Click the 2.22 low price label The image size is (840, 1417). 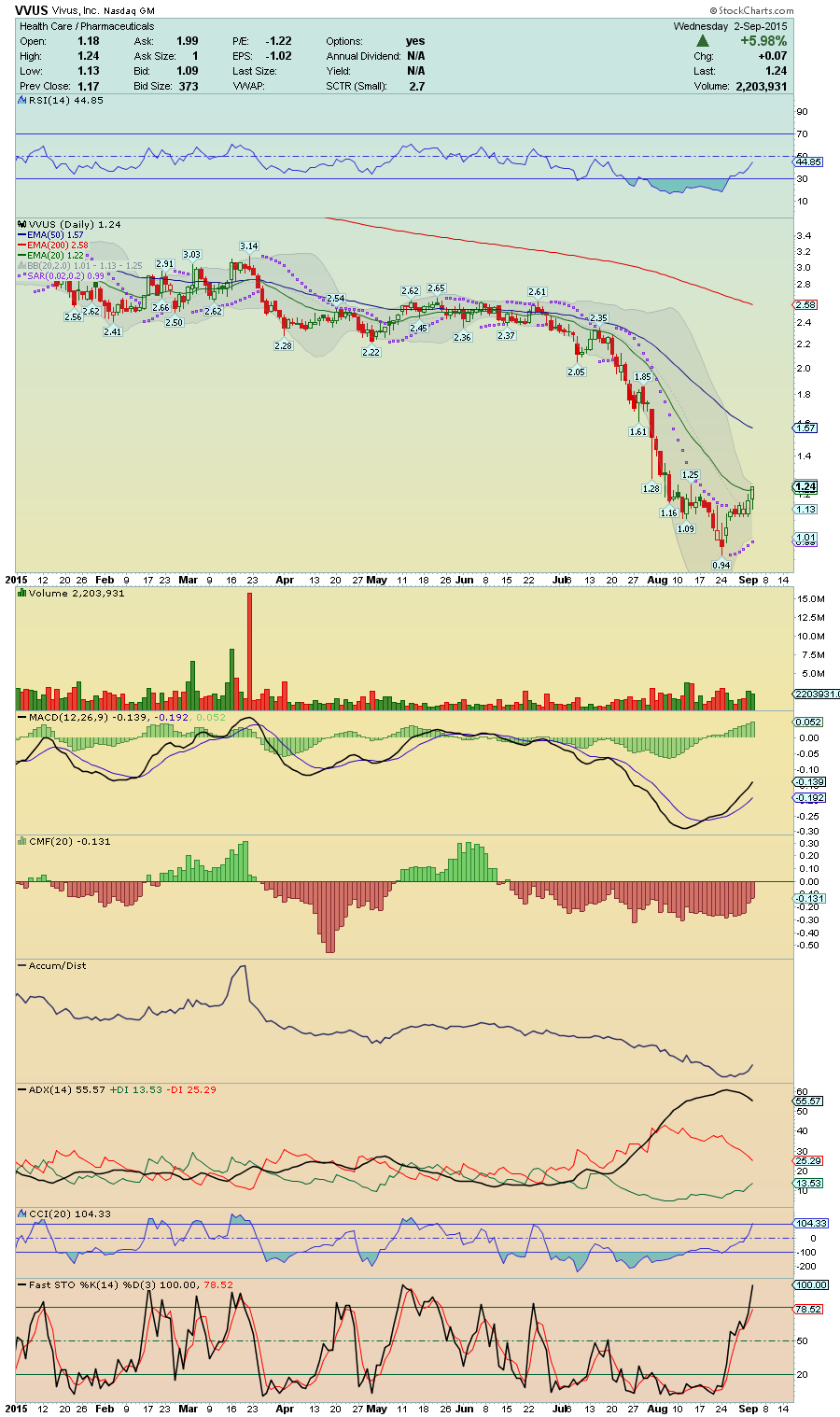pos(371,352)
